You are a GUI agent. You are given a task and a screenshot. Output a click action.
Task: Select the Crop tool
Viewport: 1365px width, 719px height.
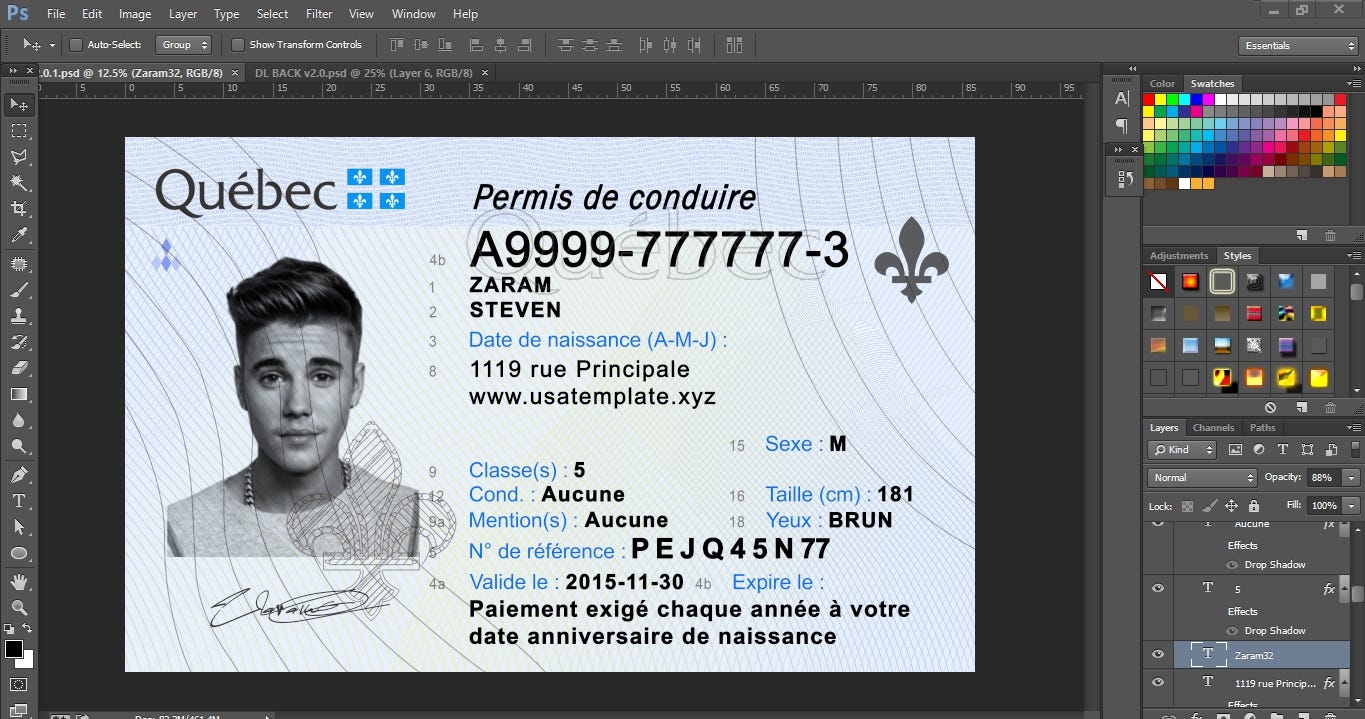click(19, 209)
